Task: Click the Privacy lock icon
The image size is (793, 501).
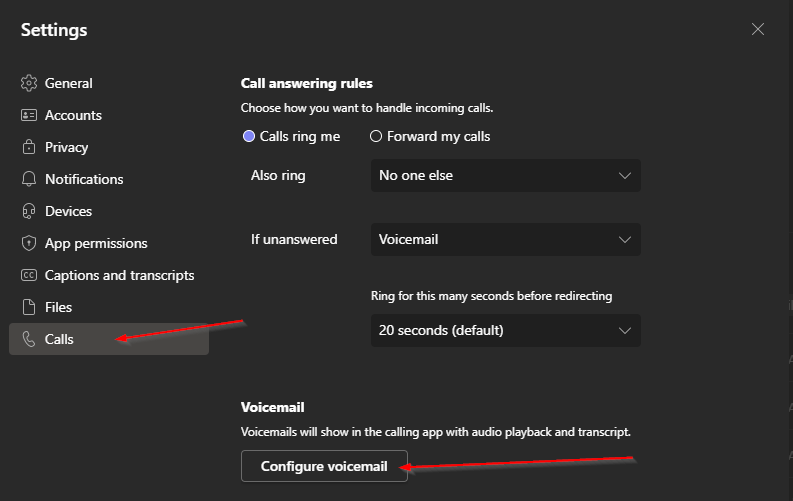Action: coord(29,147)
